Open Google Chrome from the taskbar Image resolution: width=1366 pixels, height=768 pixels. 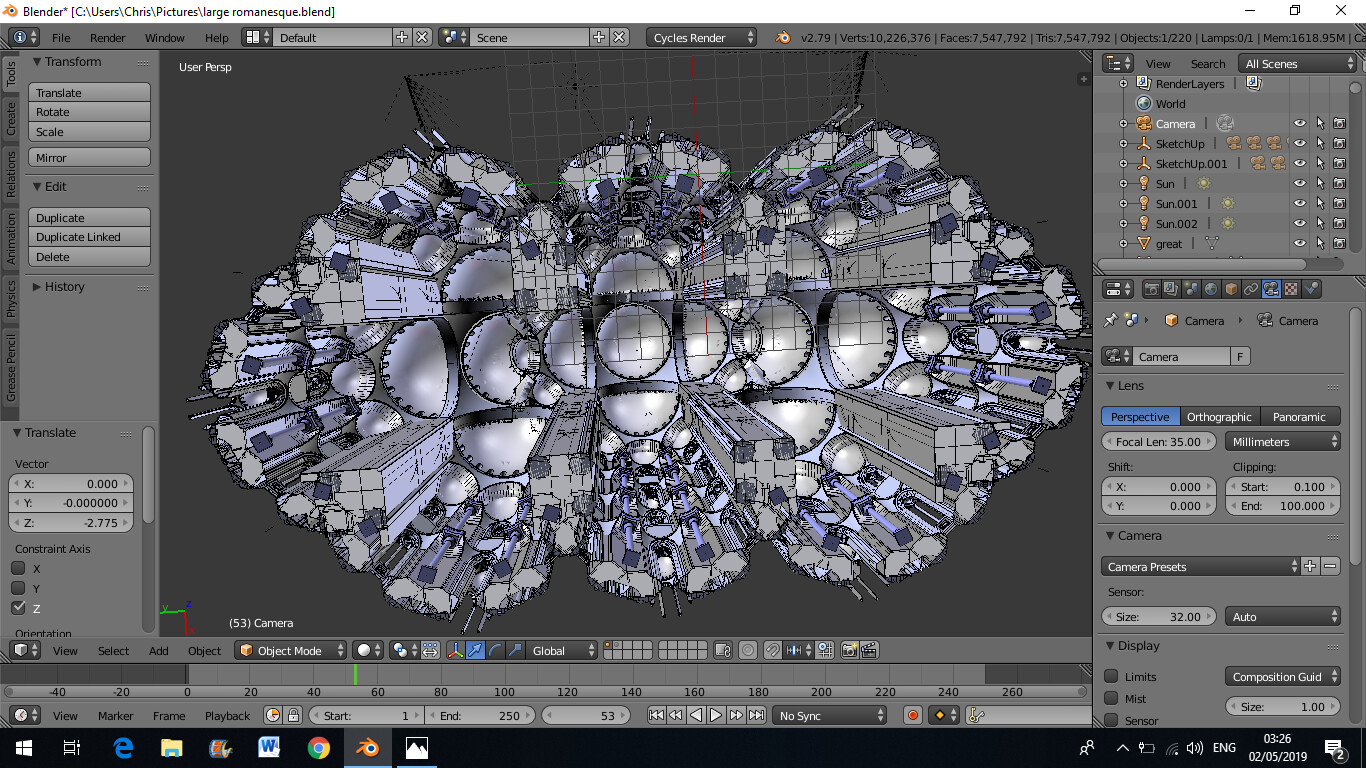(319, 747)
